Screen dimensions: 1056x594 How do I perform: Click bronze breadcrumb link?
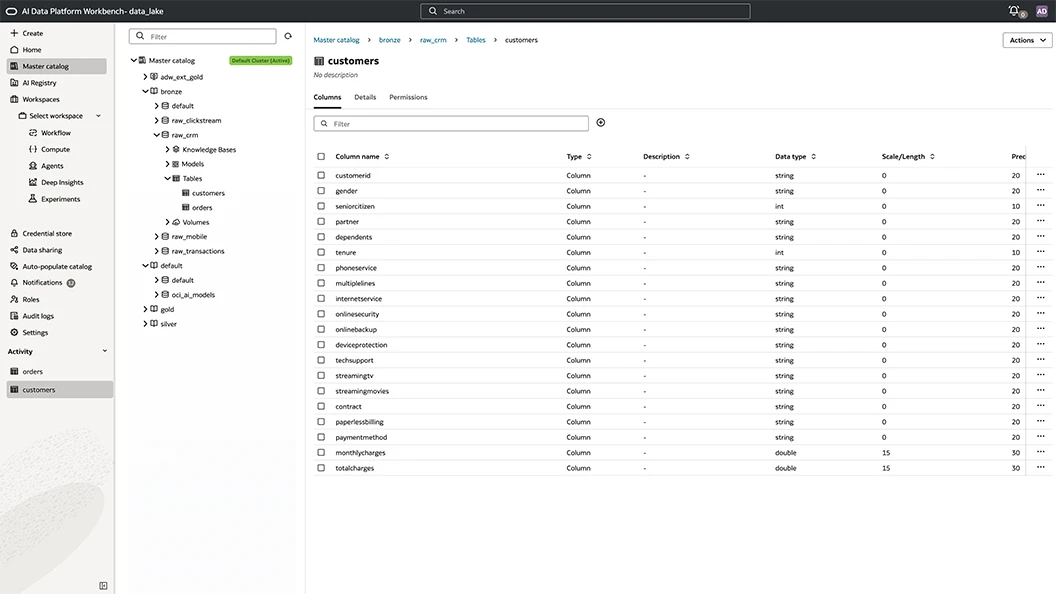click(x=389, y=40)
